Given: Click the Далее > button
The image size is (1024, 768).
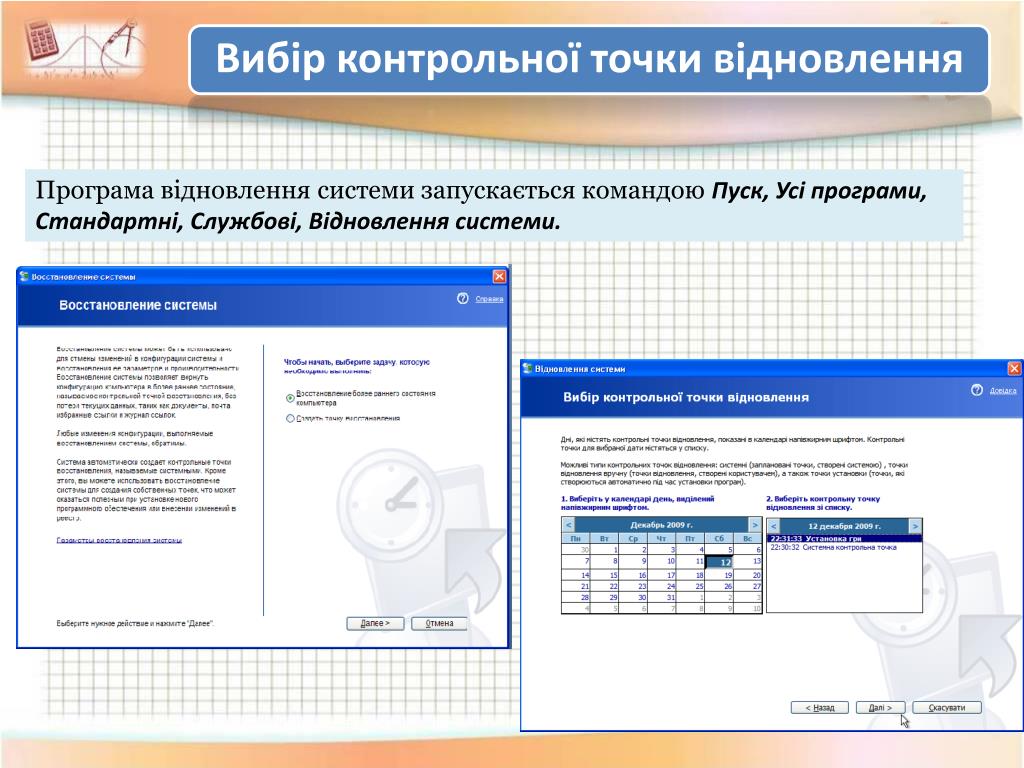Looking at the screenshot, I should coord(375,623).
